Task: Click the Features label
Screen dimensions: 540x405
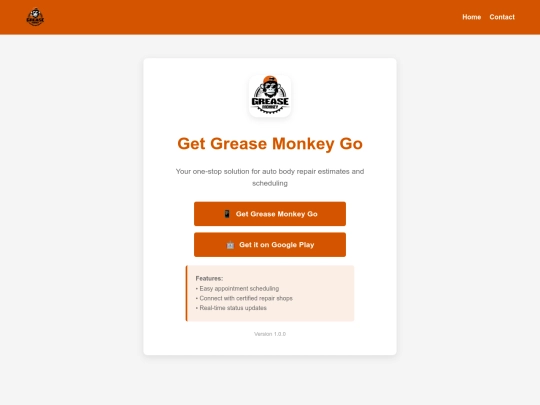Action: click(209, 278)
